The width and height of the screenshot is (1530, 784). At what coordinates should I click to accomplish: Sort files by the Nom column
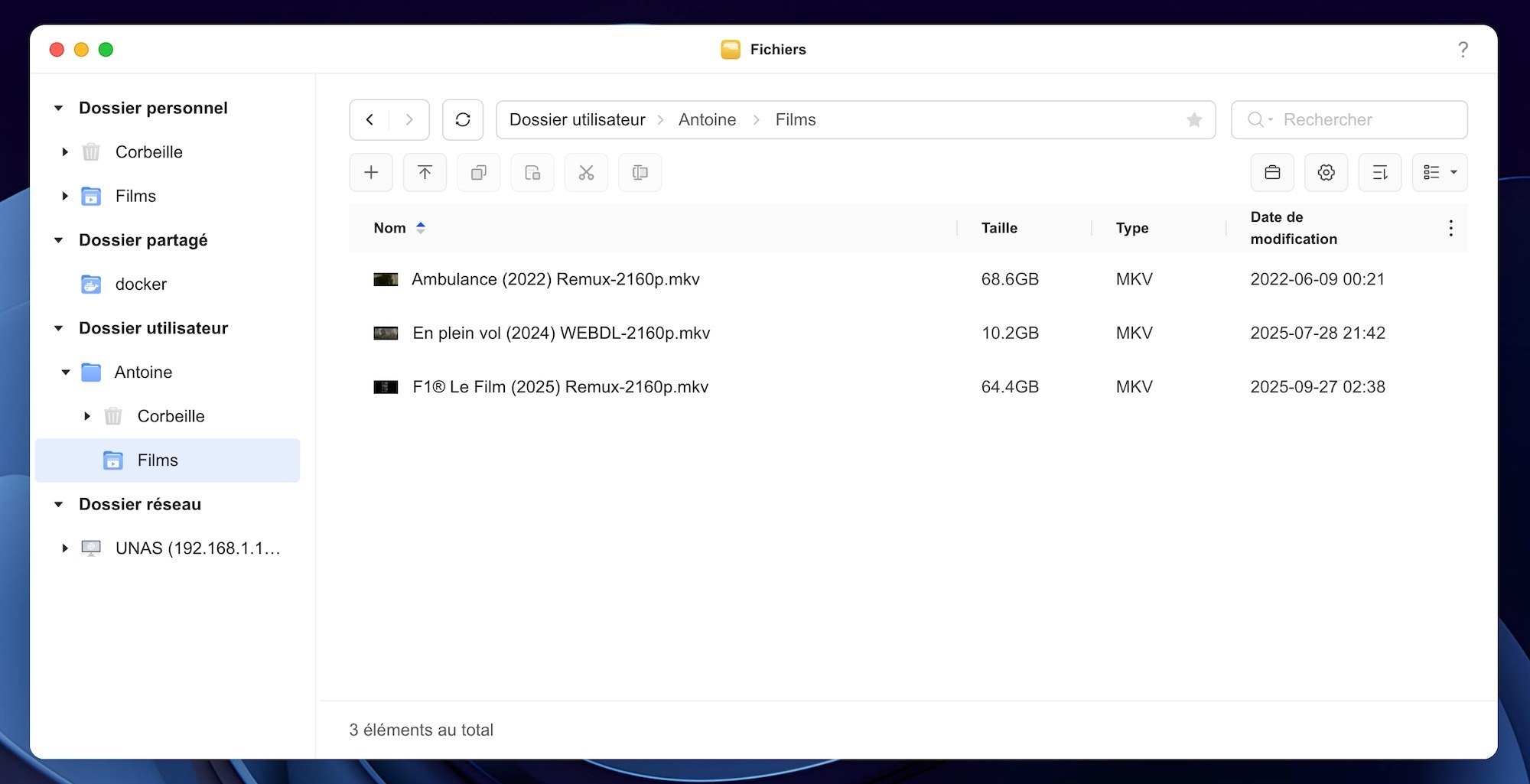(x=390, y=228)
